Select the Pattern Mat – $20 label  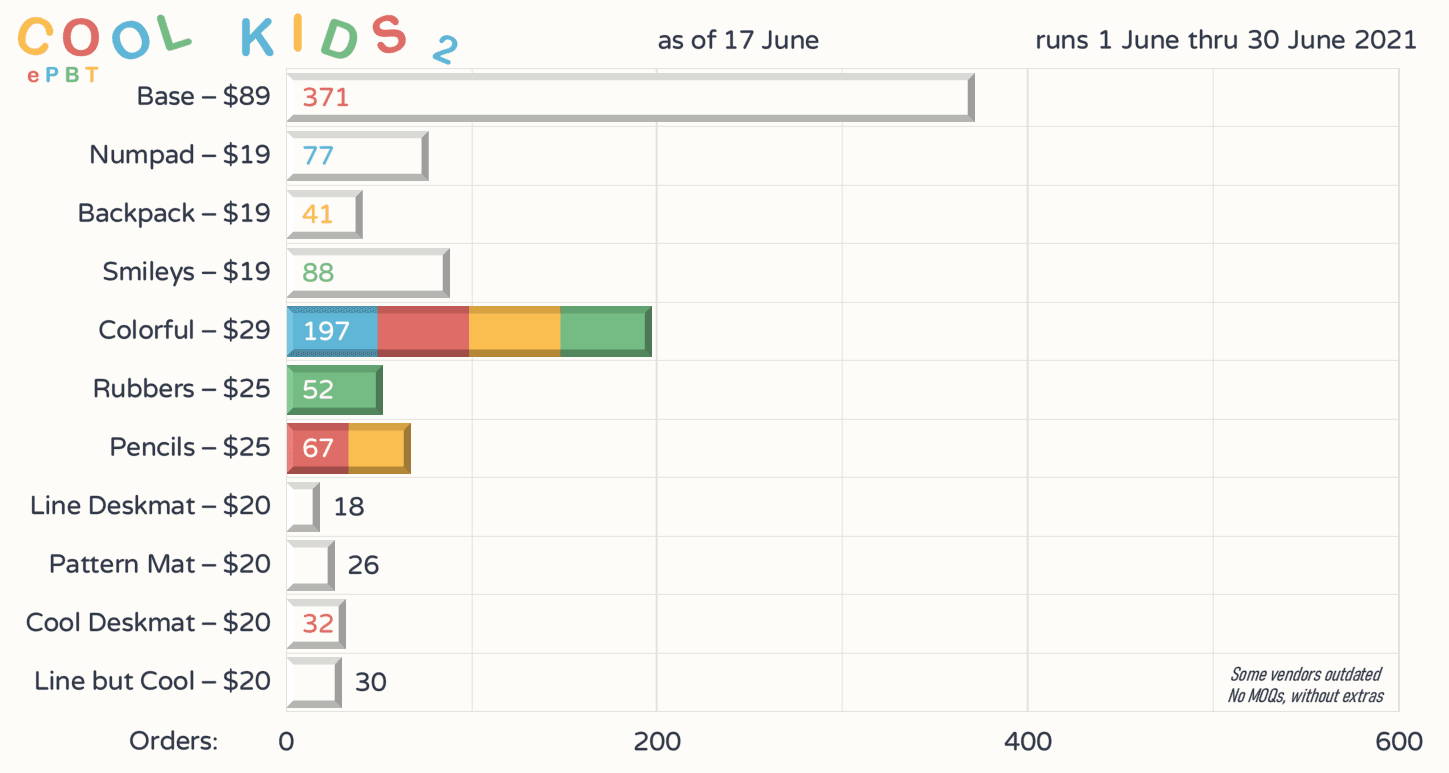(x=160, y=564)
